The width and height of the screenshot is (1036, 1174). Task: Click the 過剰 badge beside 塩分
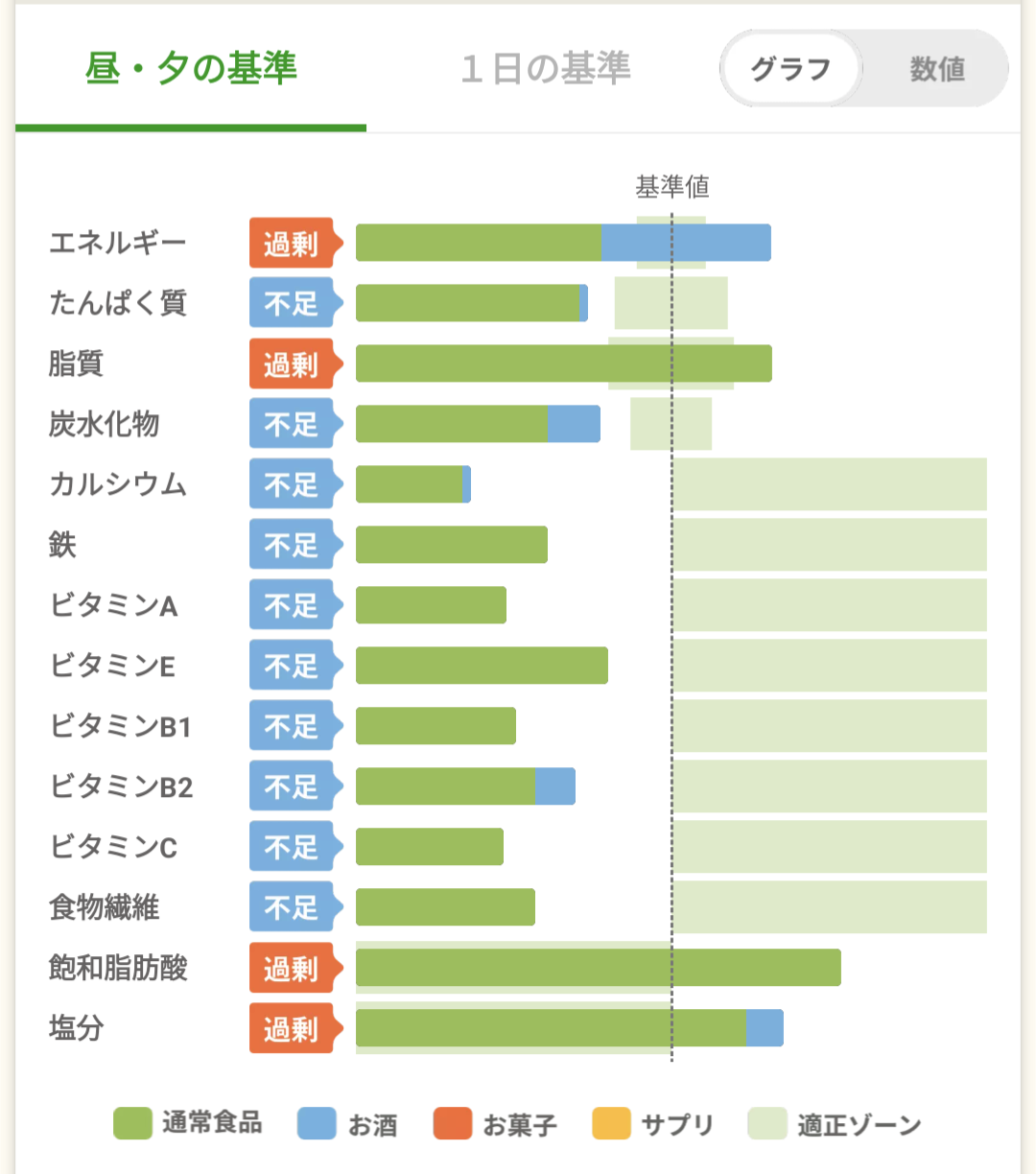coord(292,1028)
